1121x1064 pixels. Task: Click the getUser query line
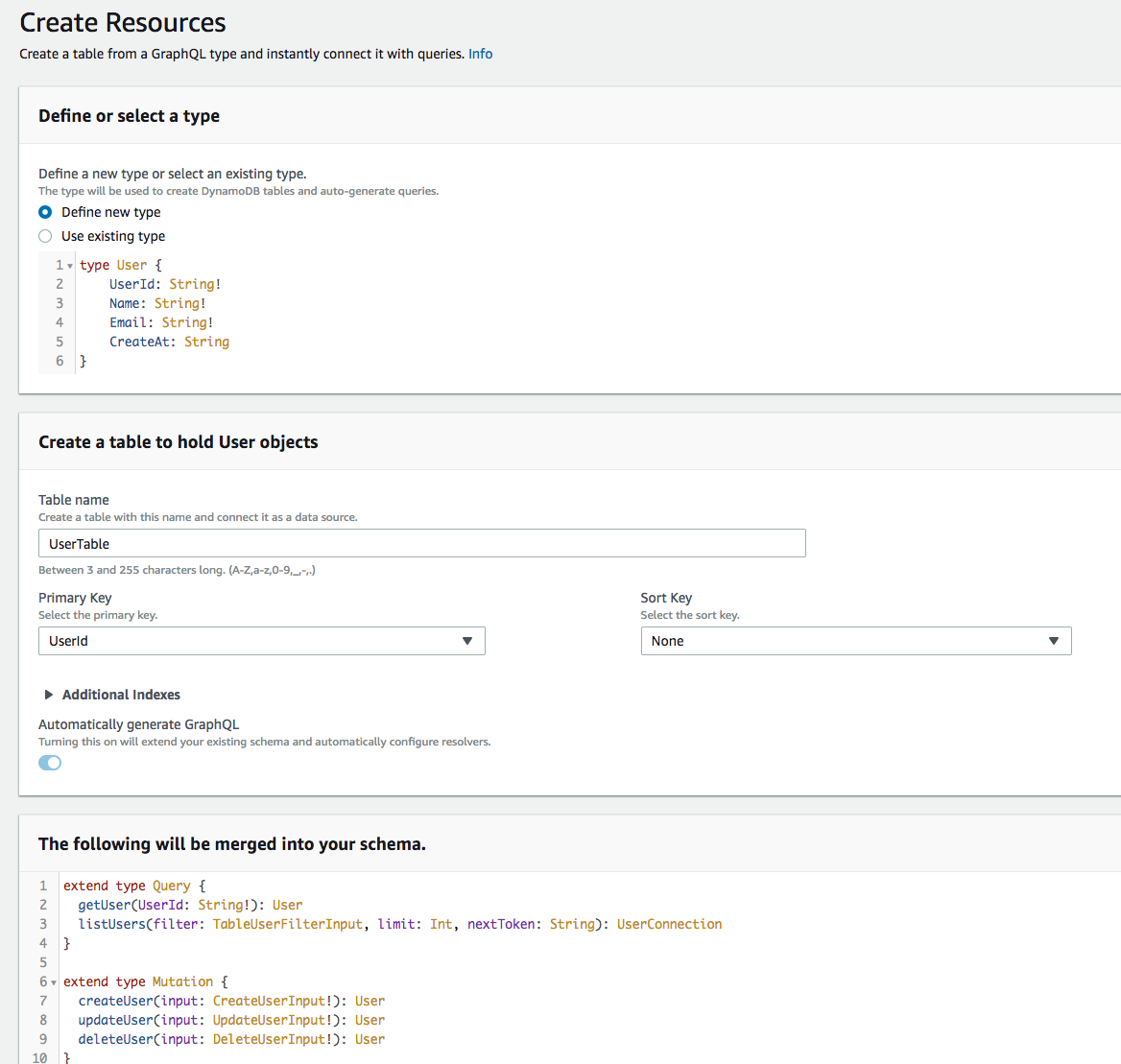[190, 906]
